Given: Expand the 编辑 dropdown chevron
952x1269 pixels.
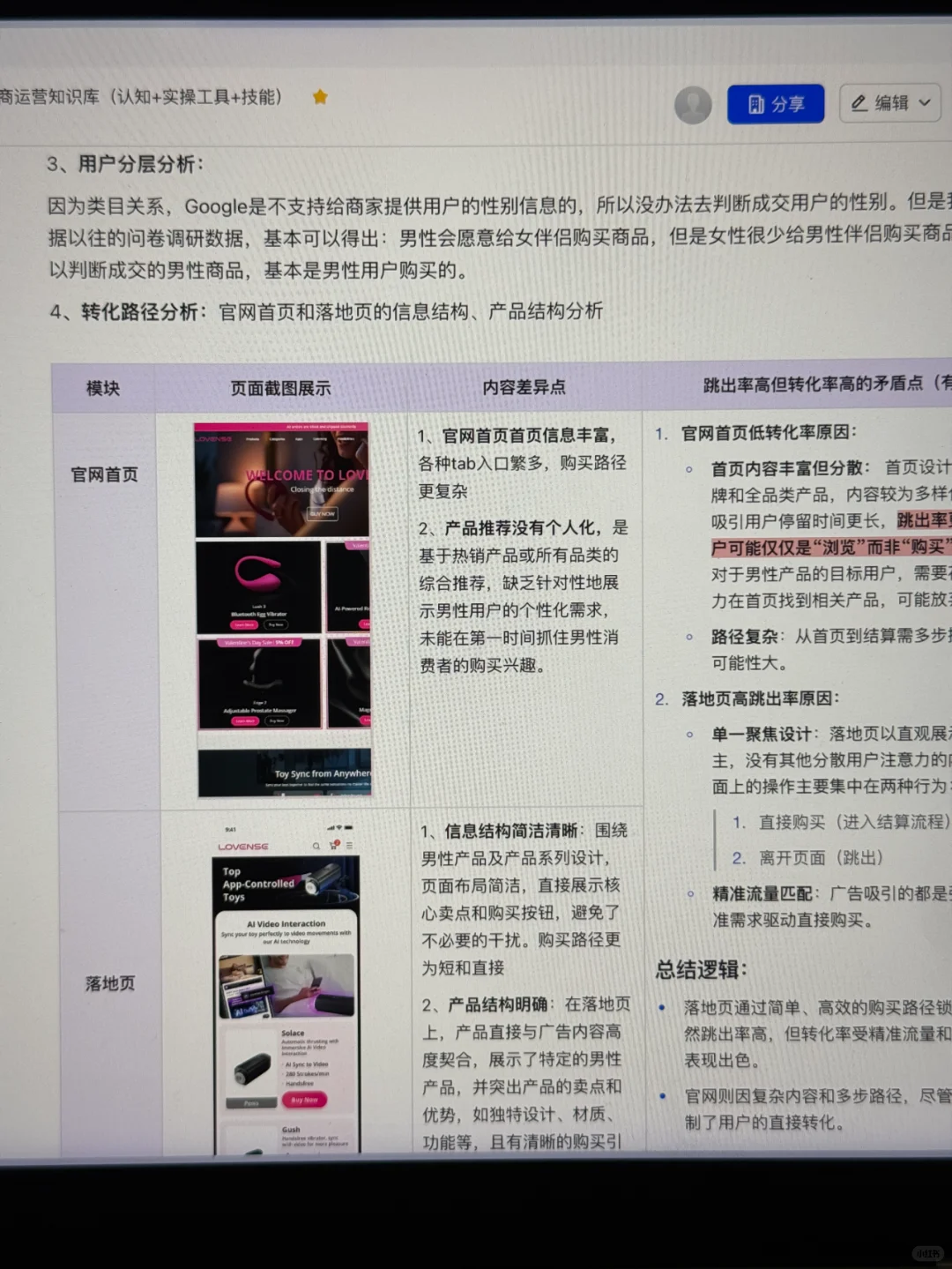Looking at the screenshot, I should tap(924, 103).
